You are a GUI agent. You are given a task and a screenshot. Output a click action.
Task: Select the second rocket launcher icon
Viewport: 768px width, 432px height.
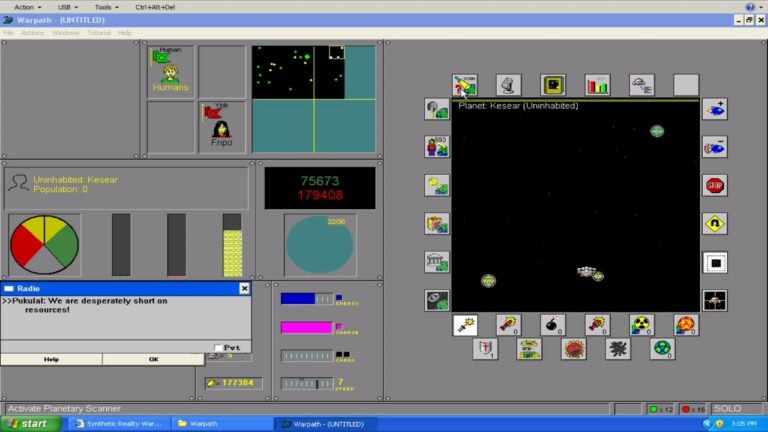tap(508, 325)
